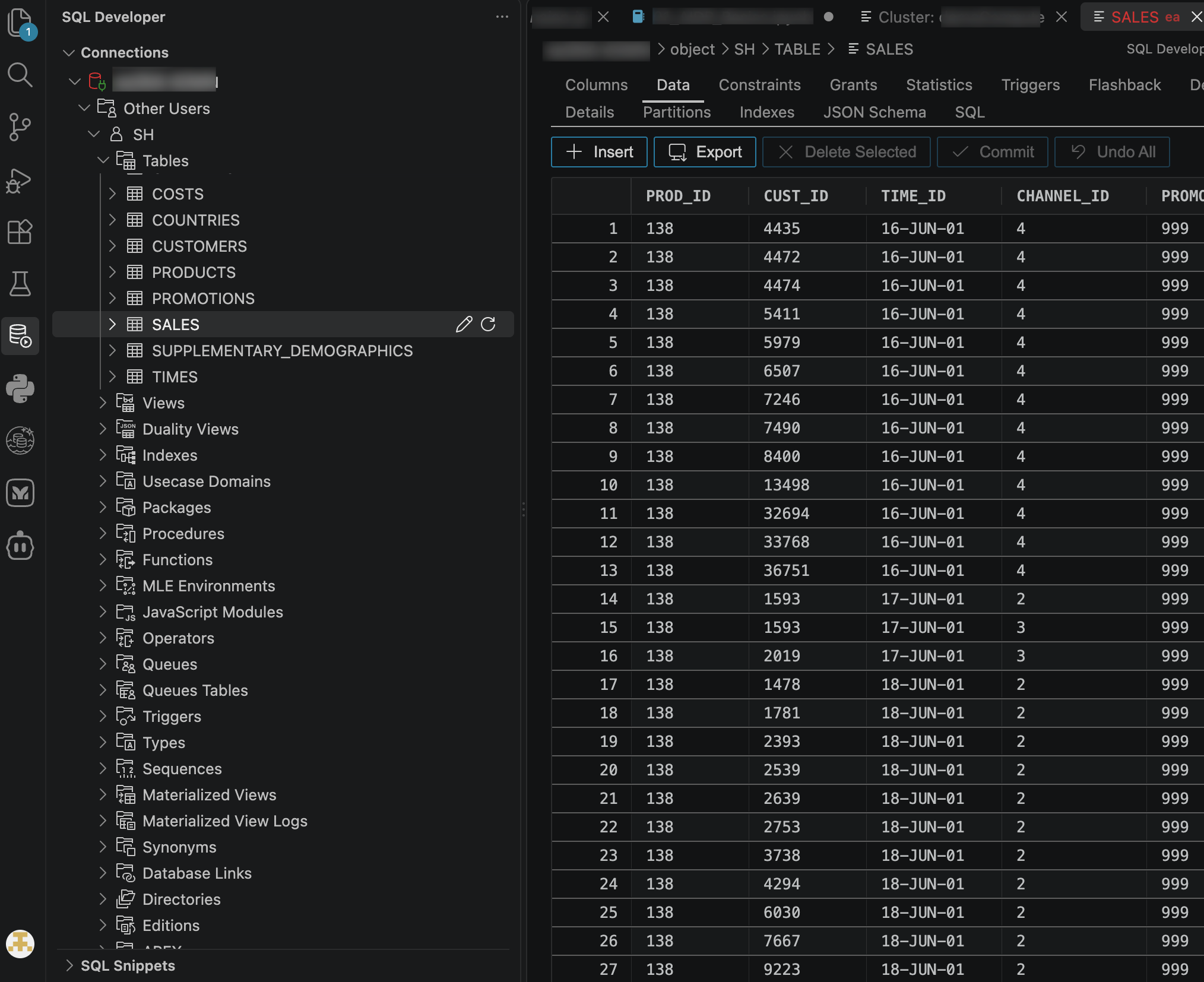Click the Packages folder icon
This screenshot has height=982, width=1204.
point(125,507)
